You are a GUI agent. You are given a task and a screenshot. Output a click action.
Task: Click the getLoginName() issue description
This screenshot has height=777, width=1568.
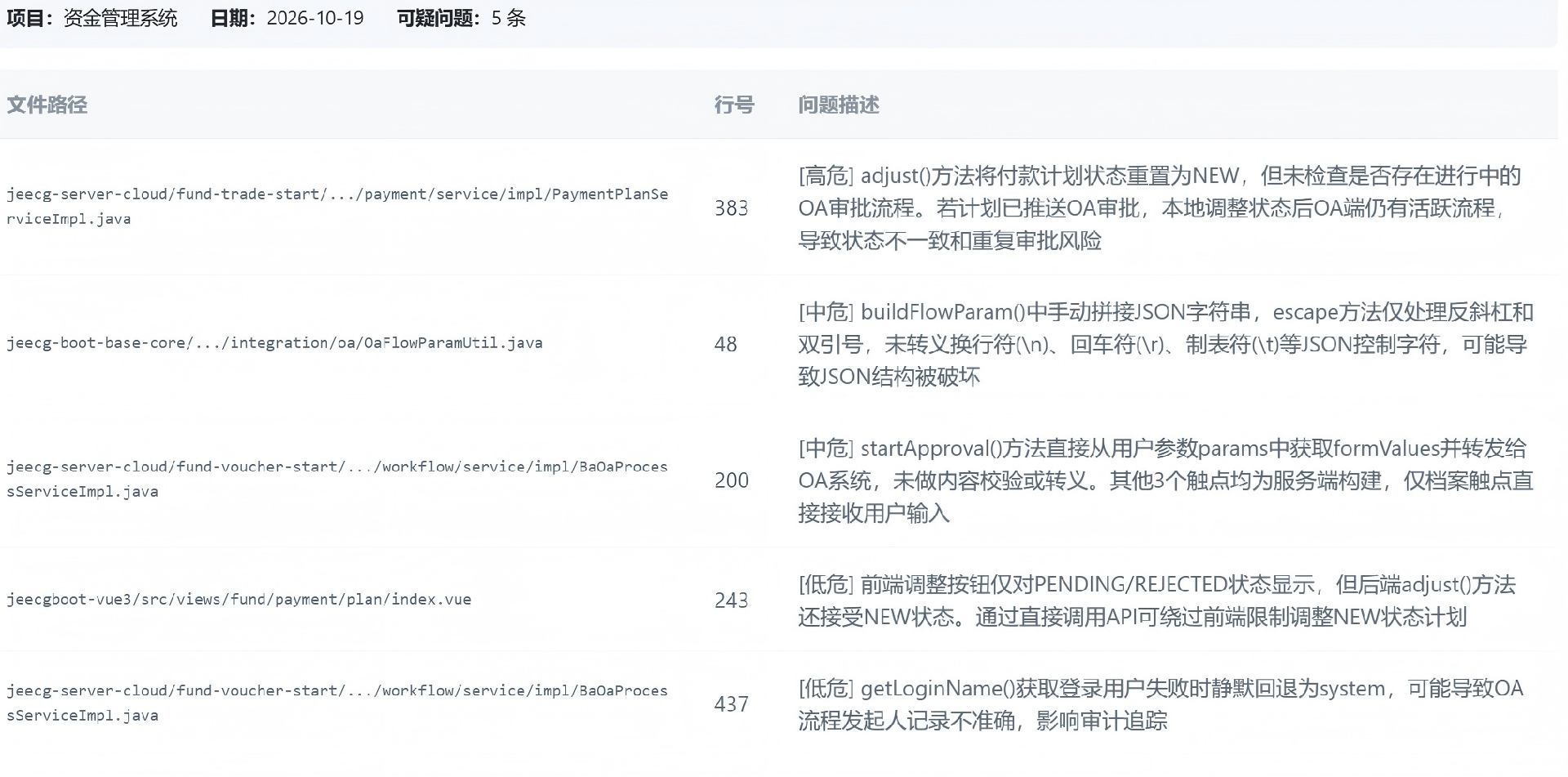1160,704
